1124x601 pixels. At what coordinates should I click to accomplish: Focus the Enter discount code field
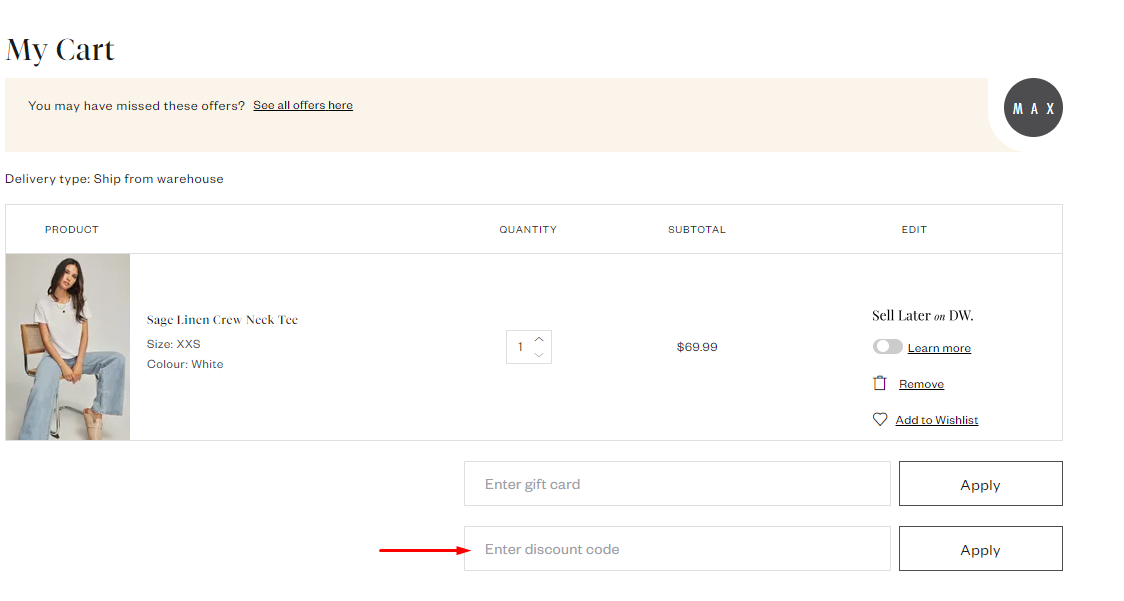point(677,549)
